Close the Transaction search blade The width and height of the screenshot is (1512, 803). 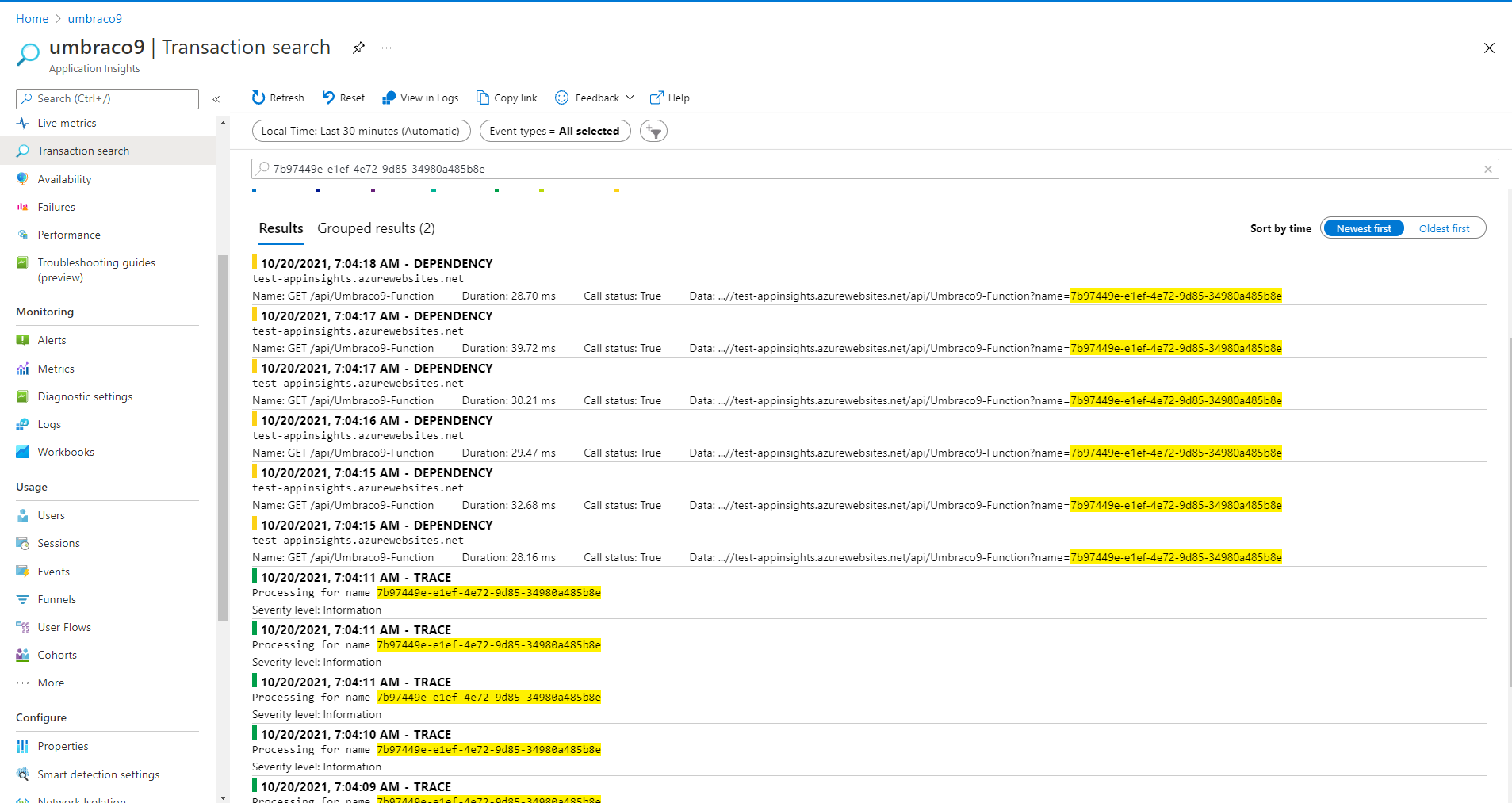pos(1489,48)
